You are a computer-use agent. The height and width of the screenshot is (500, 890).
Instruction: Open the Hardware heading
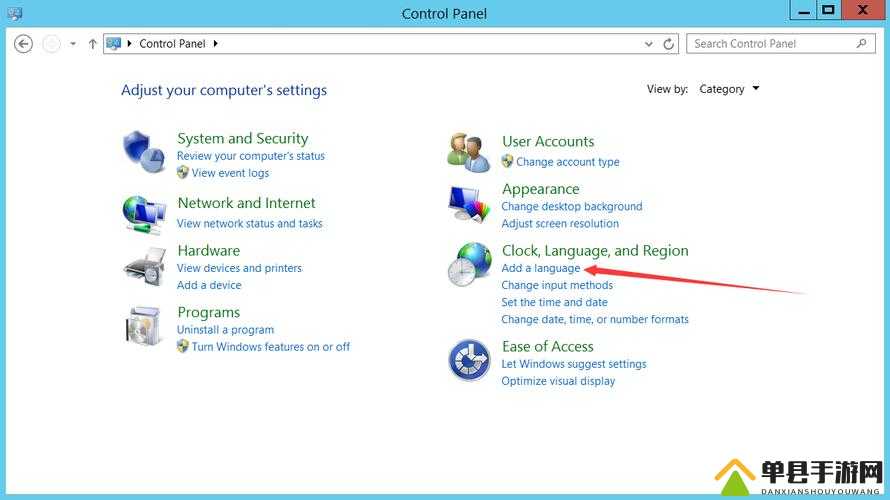point(208,250)
